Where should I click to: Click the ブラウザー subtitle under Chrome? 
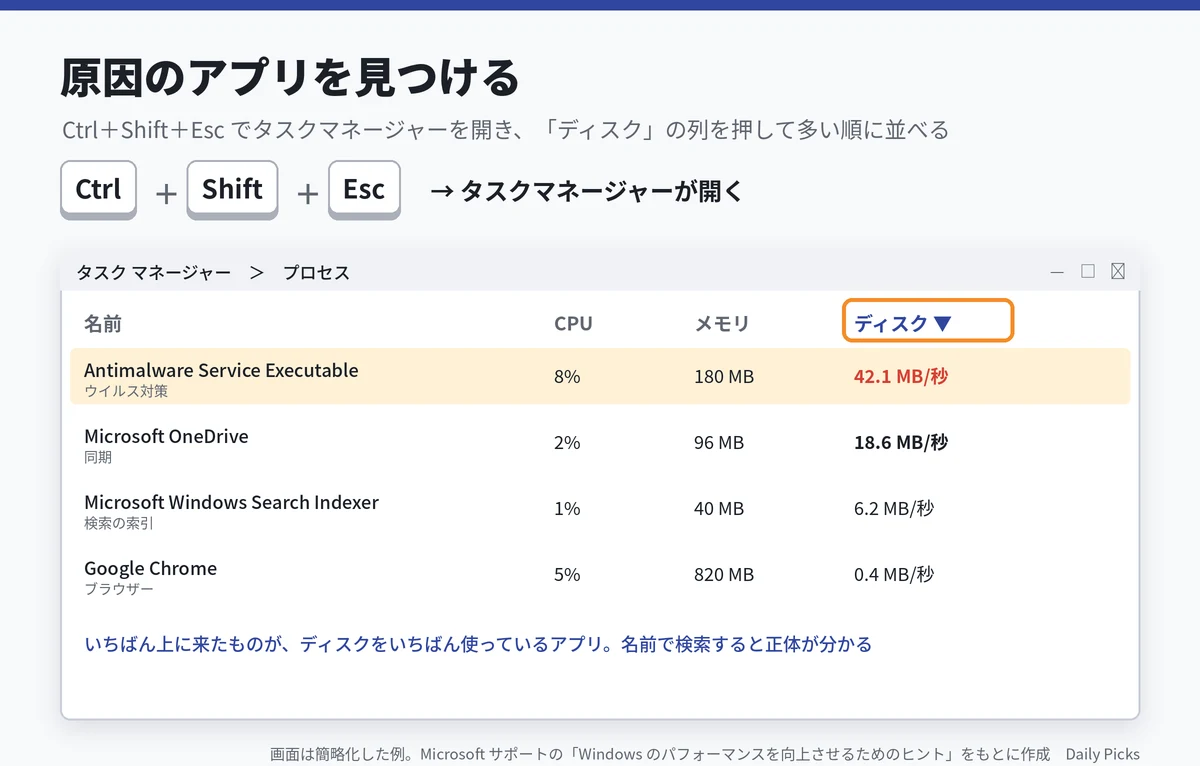[119, 590]
